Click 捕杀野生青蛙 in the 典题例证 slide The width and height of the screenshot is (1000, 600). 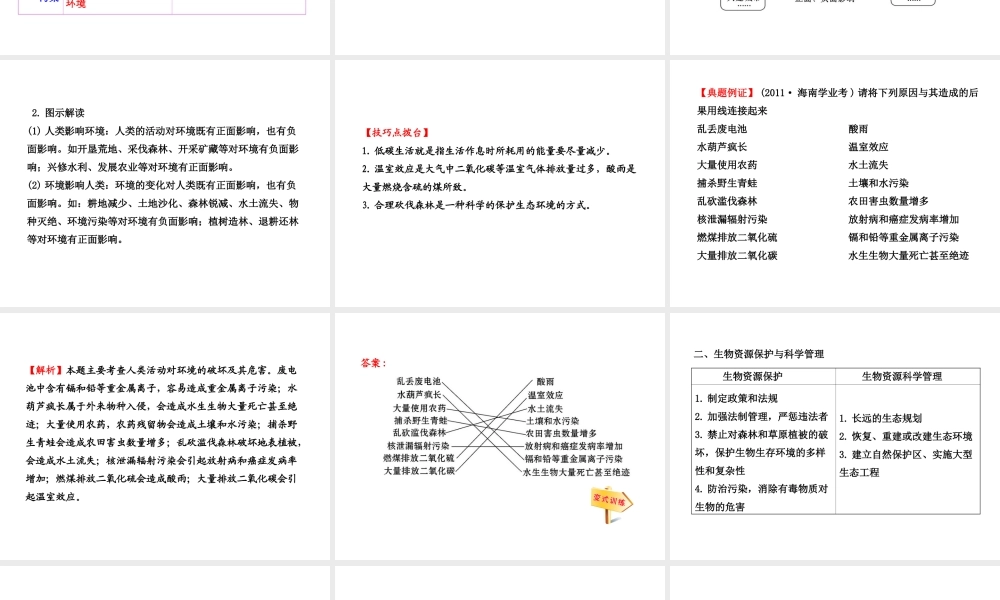tap(727, 183)
